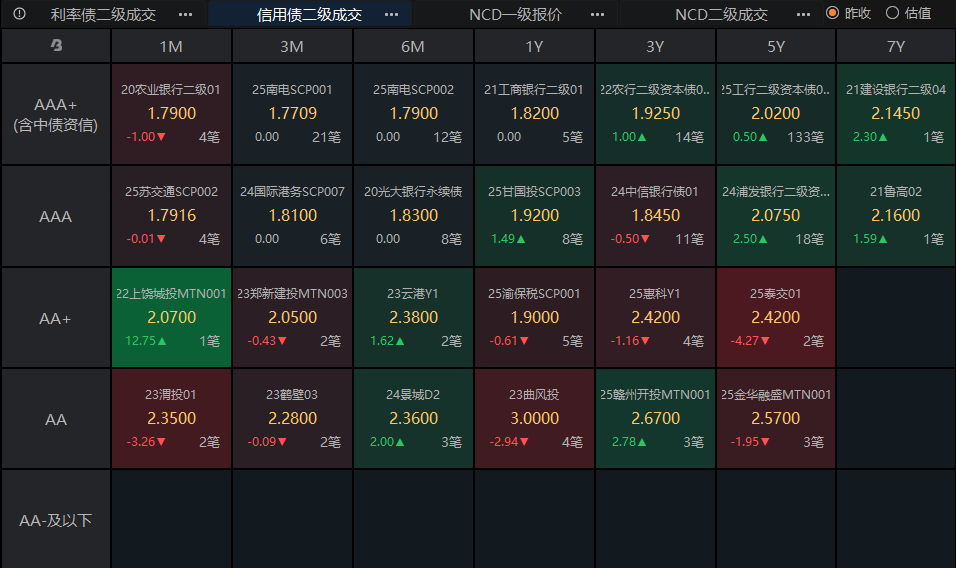
Task: Open the 24浦发银行二级资 bond cell
Action: pos(776,216)
